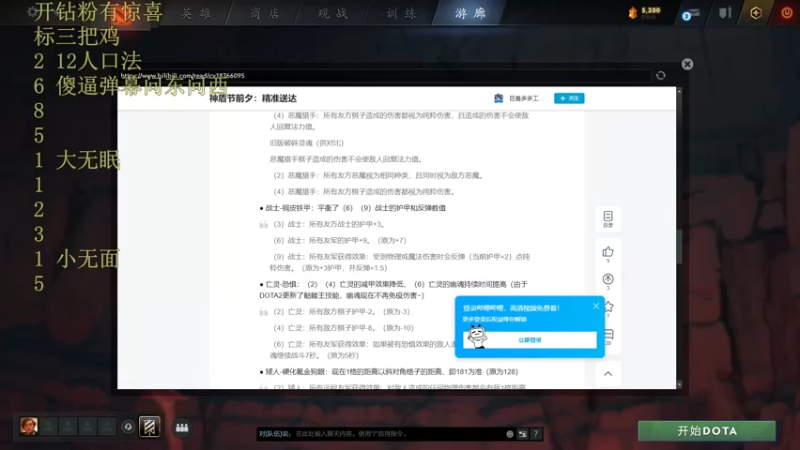
Task: Open the chat emoticon picker
Action: click(510, 434)
